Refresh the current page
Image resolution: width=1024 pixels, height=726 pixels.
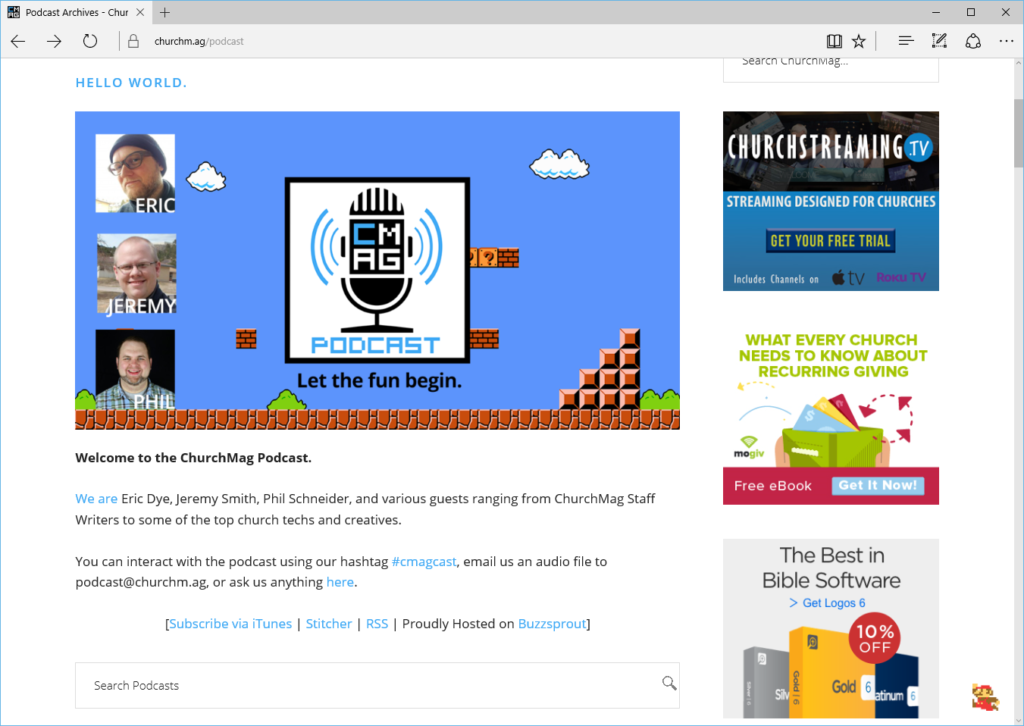[x=89, y=41]
